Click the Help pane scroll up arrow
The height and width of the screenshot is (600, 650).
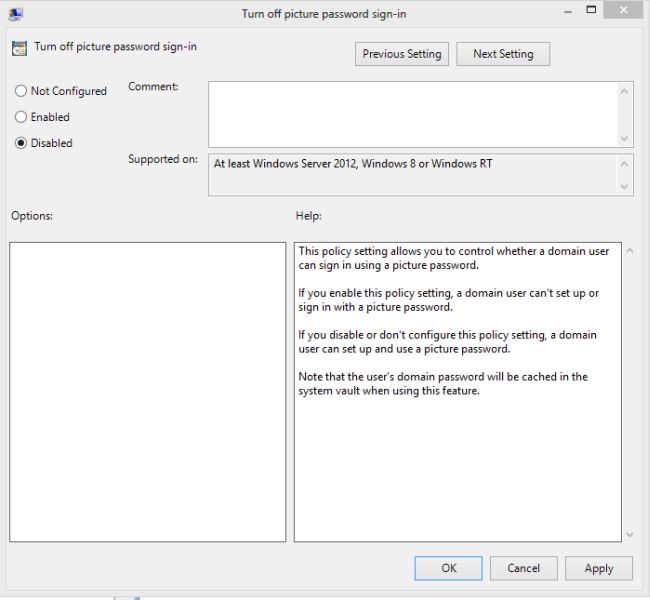click(x=630, y=250)
